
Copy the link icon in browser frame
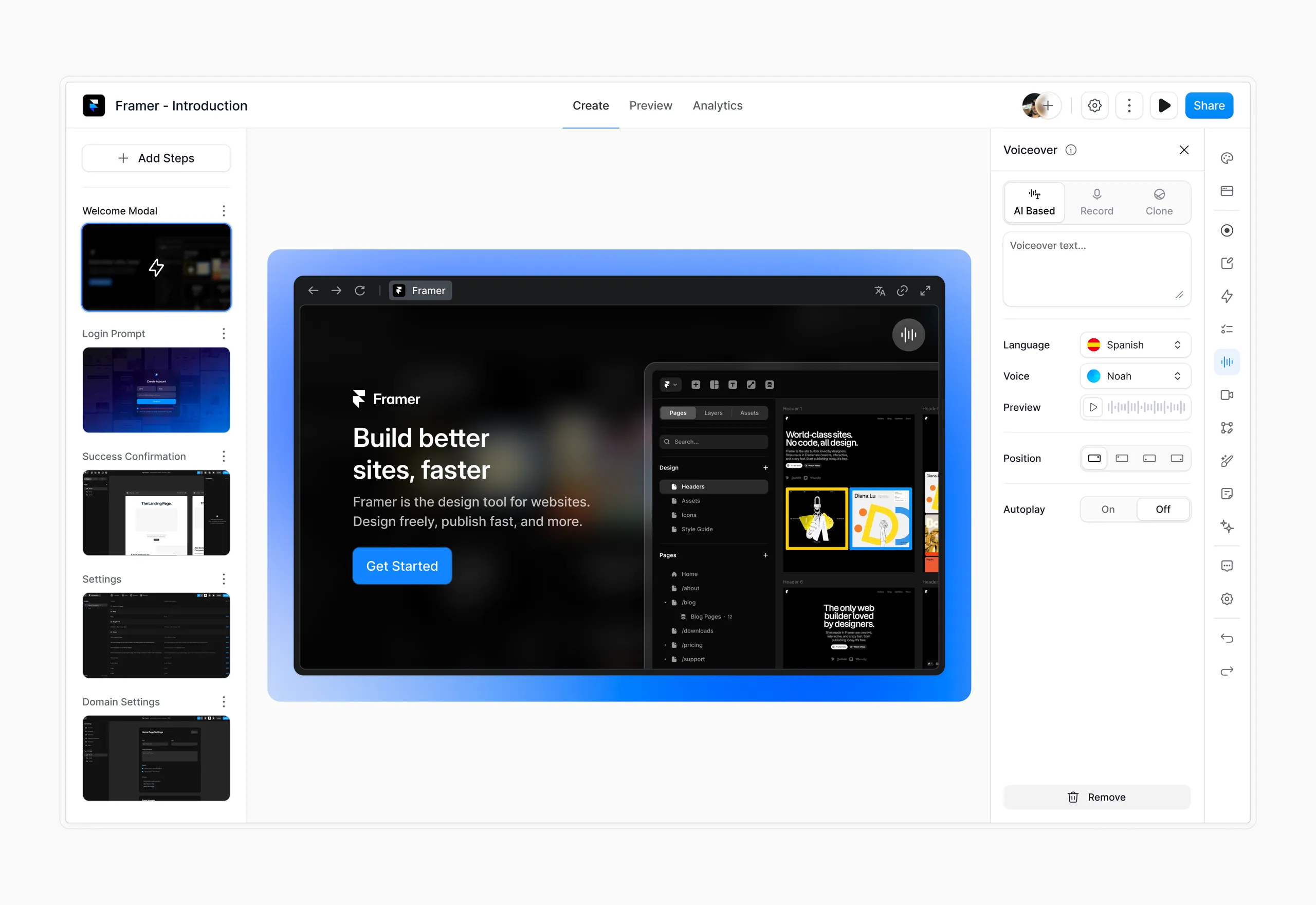pos(902,291)
